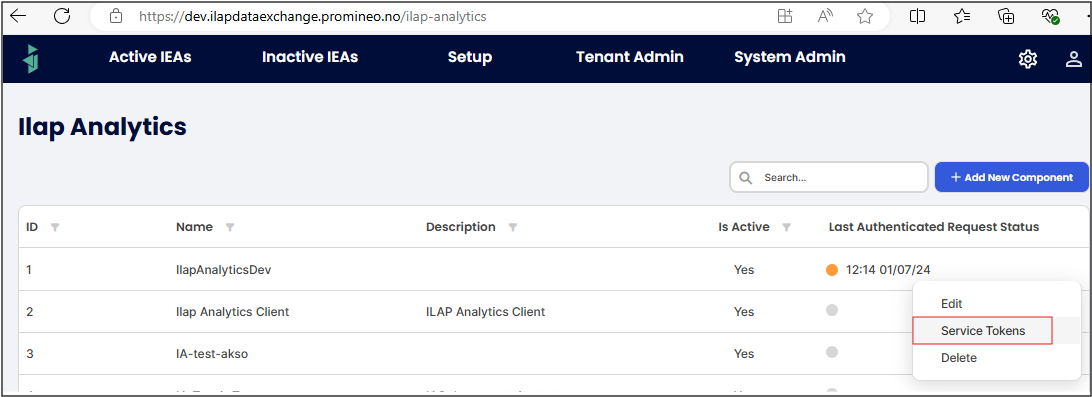Open the browser apps grid icon
This screenshot has width=1092, height=397.
pos(785,17)
